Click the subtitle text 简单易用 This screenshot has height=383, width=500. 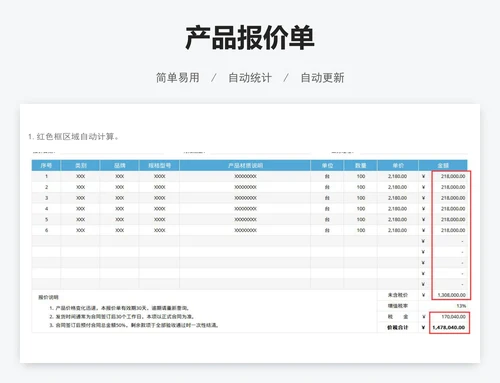coord(178,78)
